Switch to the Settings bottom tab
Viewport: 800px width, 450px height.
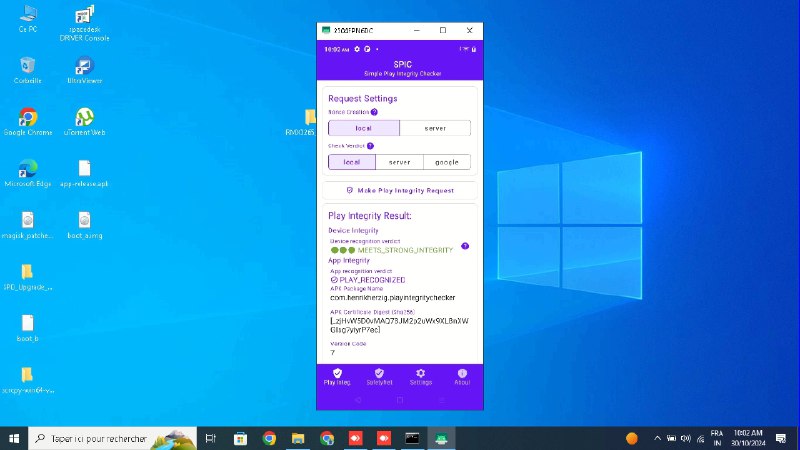point(420,377)
